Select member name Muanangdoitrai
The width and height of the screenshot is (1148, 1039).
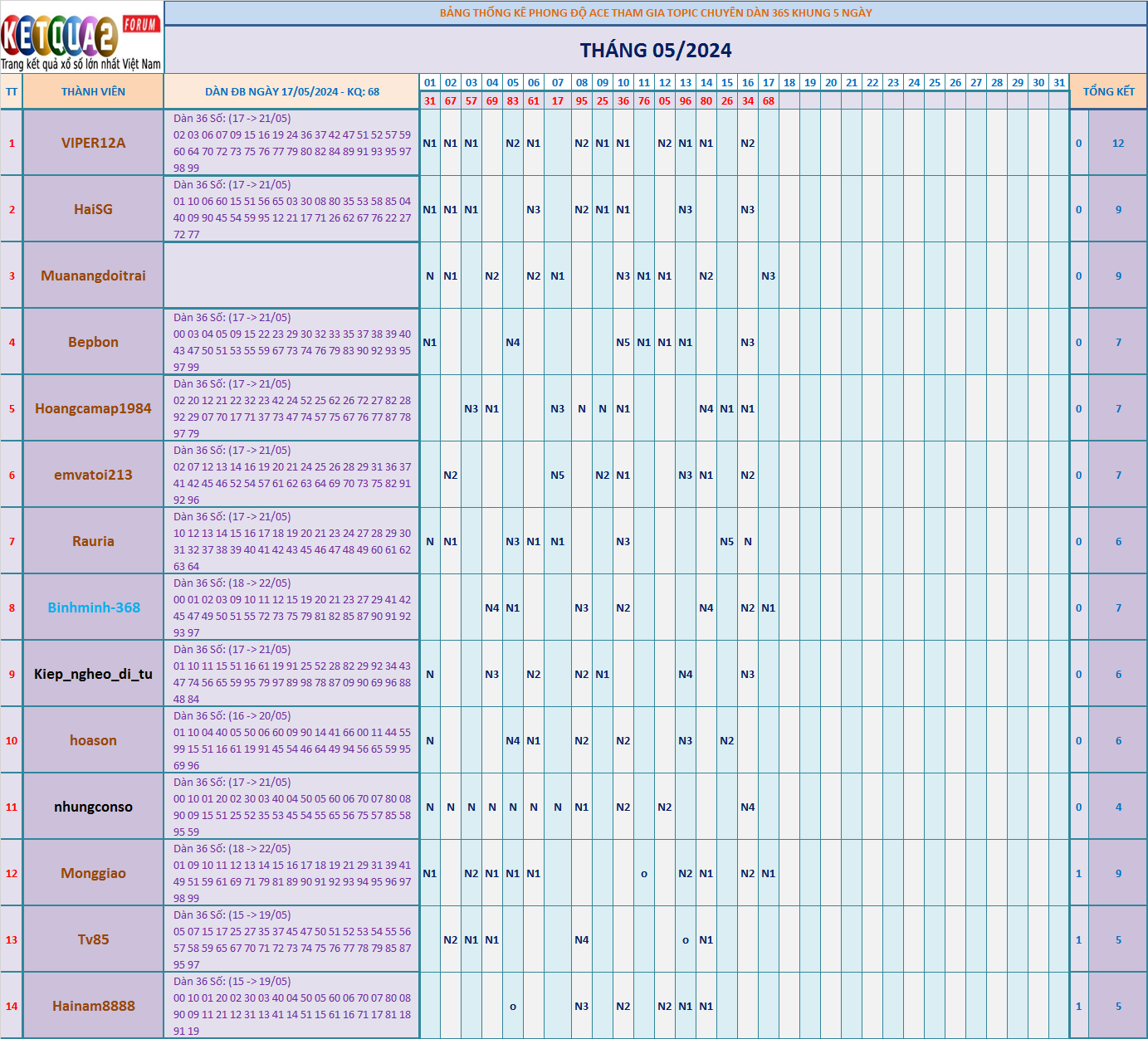tap(93, 276)
